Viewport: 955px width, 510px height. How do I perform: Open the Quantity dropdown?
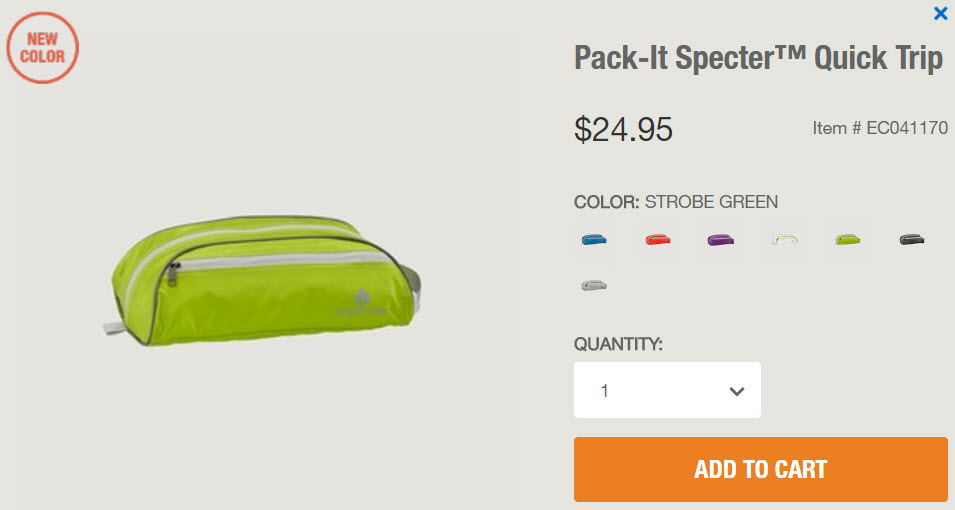point(667,390)
